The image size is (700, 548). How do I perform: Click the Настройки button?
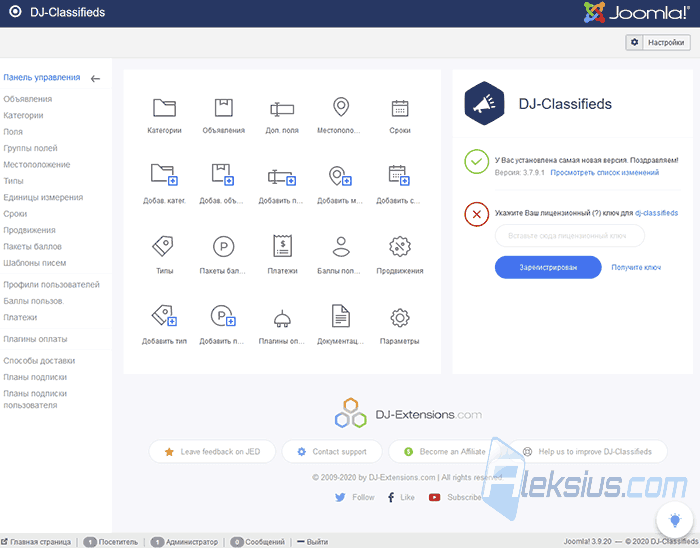pyautogui.click(x=658, y=42)
